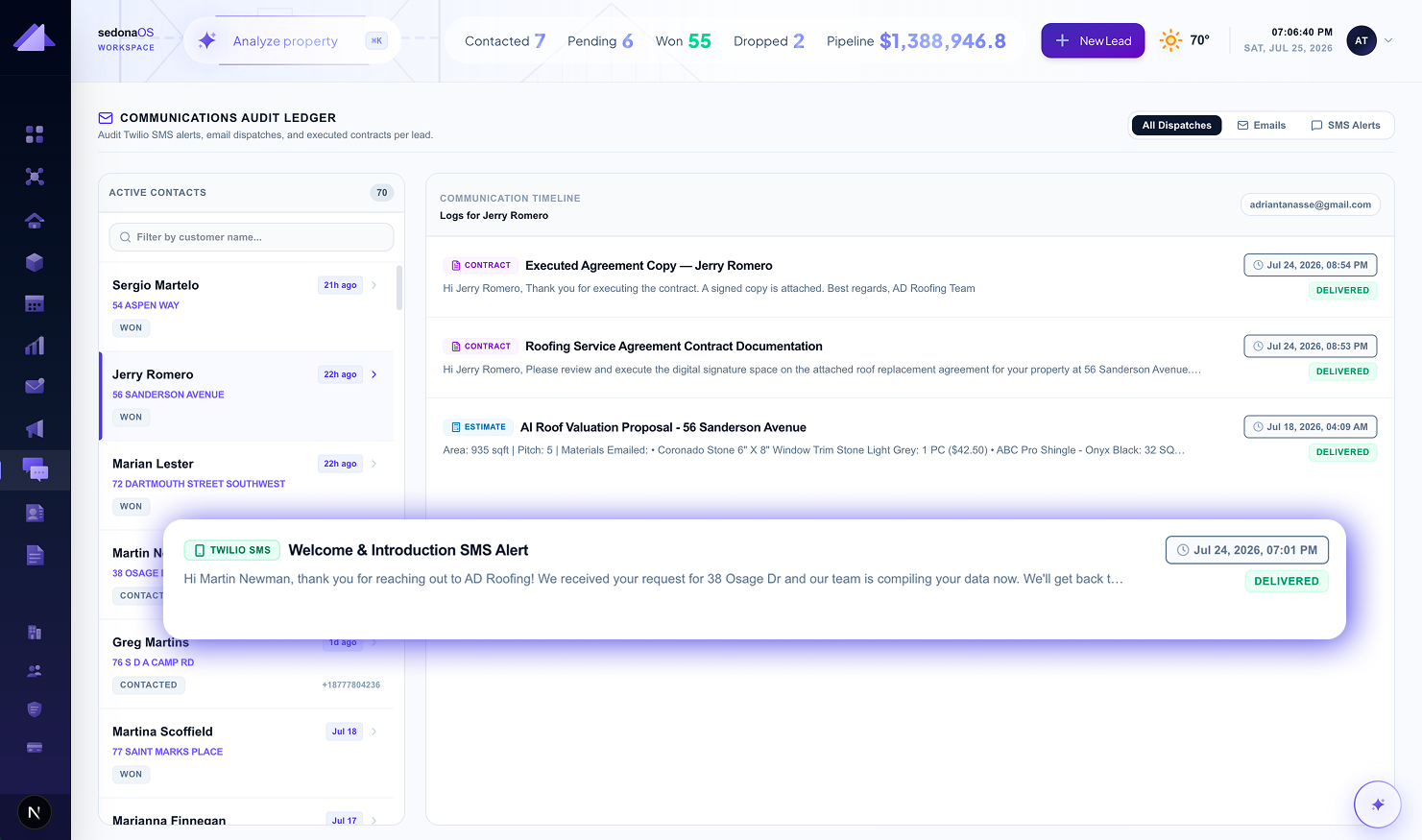The height and width of the screenshot is (840, 1422).
Task: Click the 21h ago badge on Sergio Martelo
Action: 340,285
